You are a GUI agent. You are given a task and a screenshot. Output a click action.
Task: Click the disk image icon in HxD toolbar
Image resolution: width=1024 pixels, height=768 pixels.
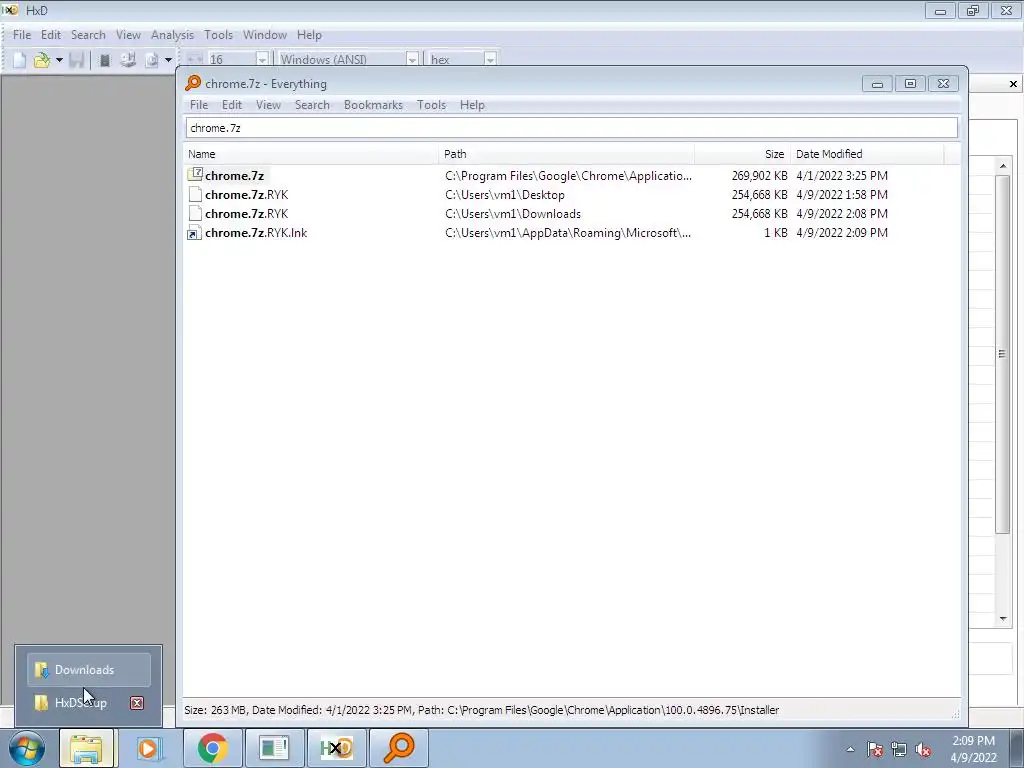[152, 60]
